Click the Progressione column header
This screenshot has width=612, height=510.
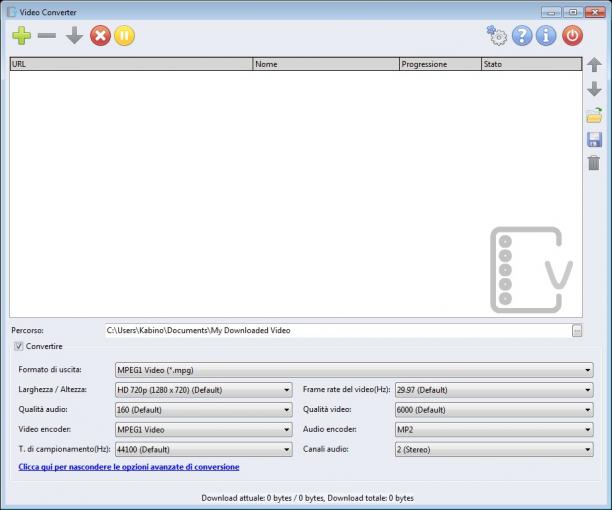[x=441, y=64]
